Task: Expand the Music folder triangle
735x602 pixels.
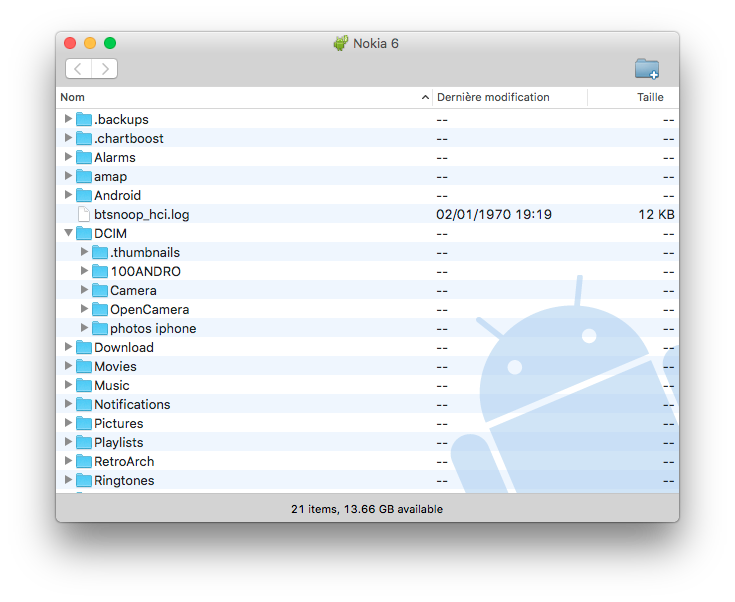Action: 68,384
